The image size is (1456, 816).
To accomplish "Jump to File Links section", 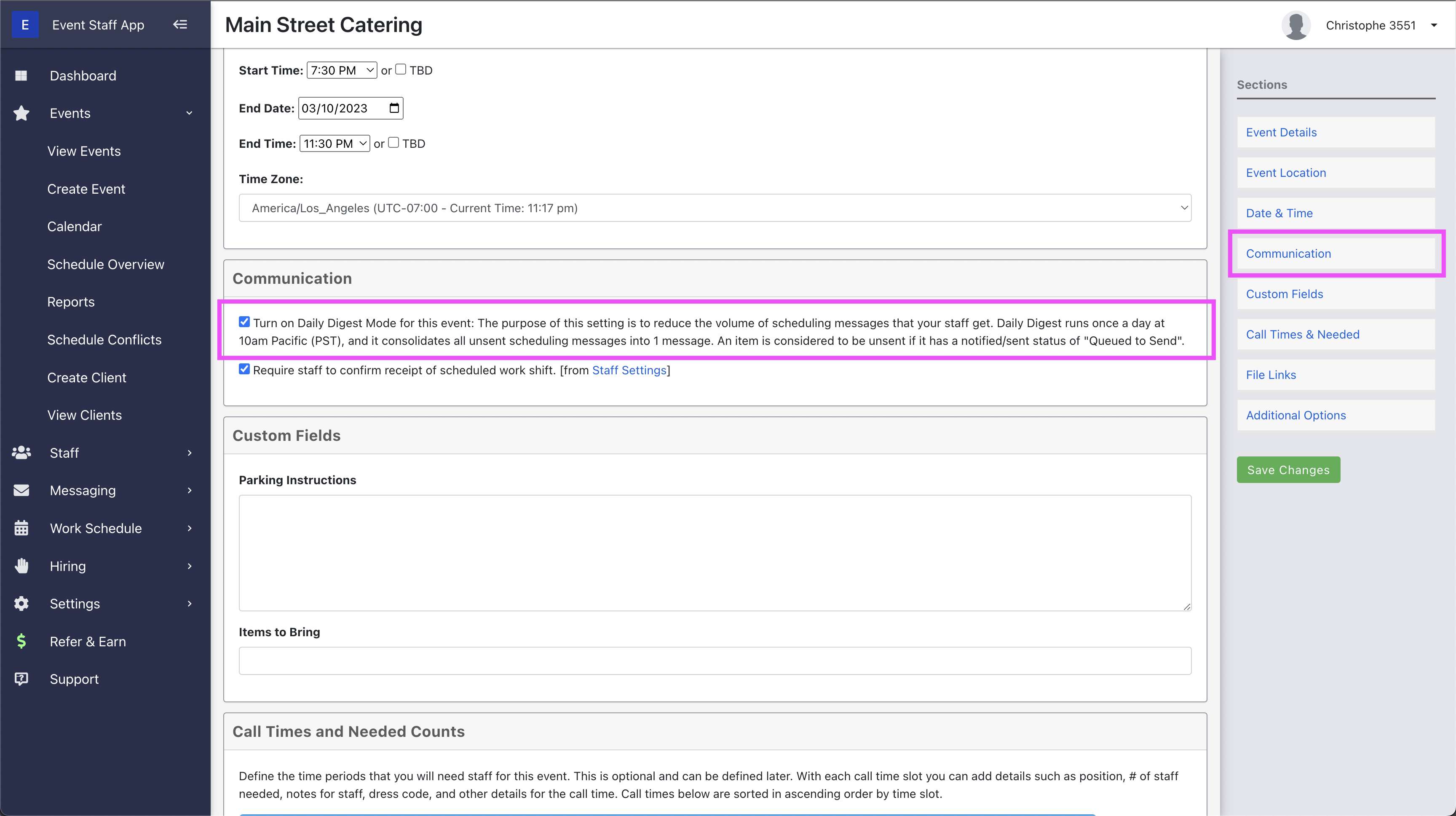I will pos(1336,374).
